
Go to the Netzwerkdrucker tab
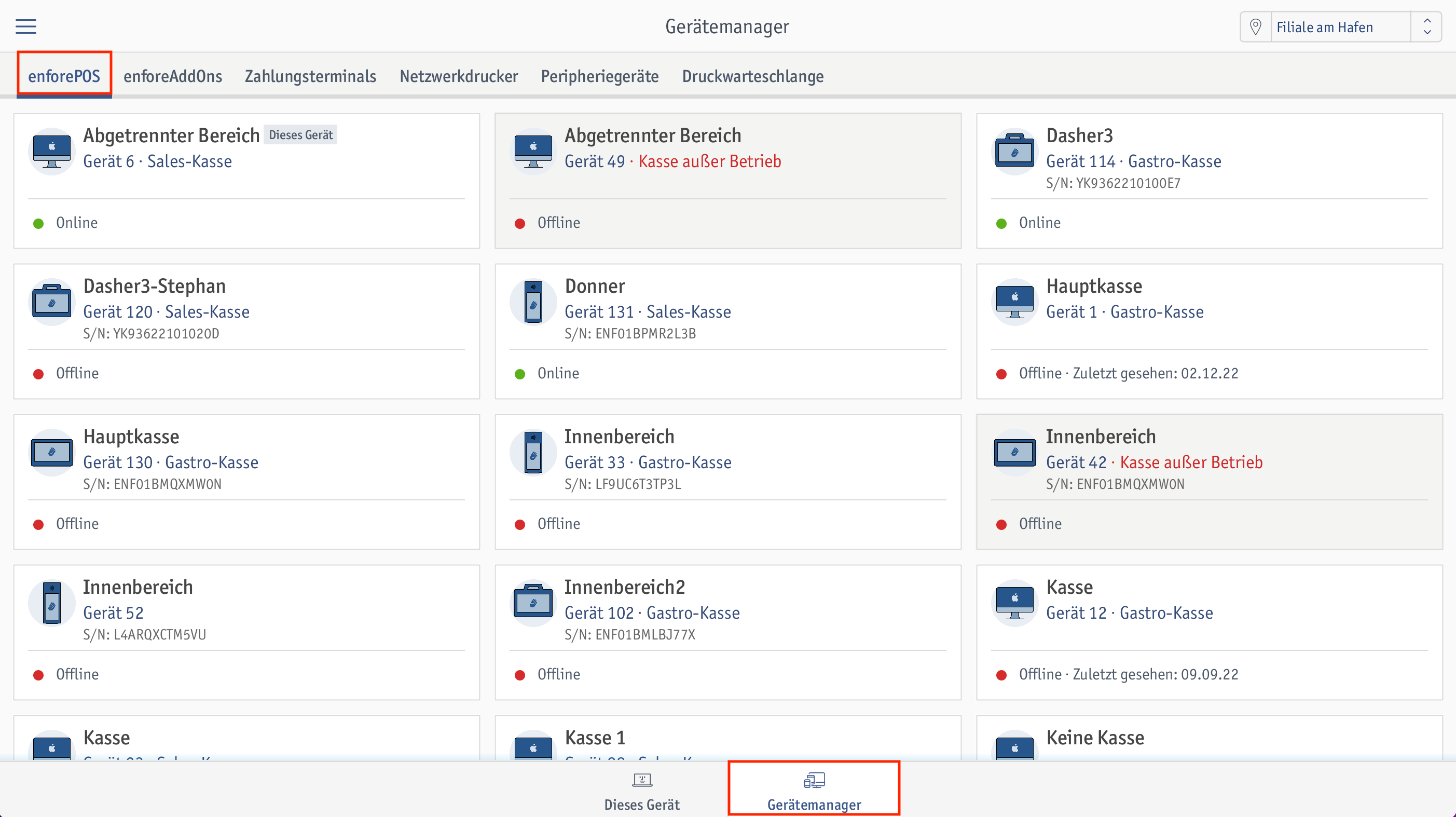[458, 76]
